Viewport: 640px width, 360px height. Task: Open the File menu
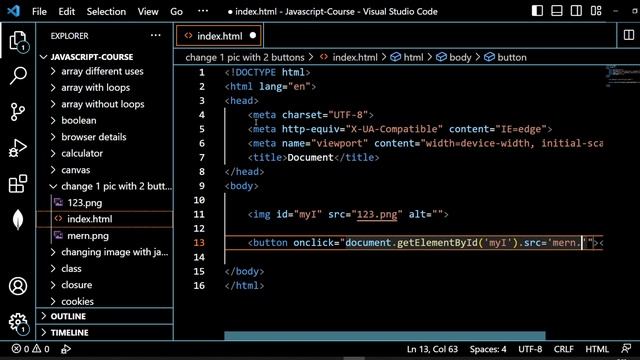point(39,11)
